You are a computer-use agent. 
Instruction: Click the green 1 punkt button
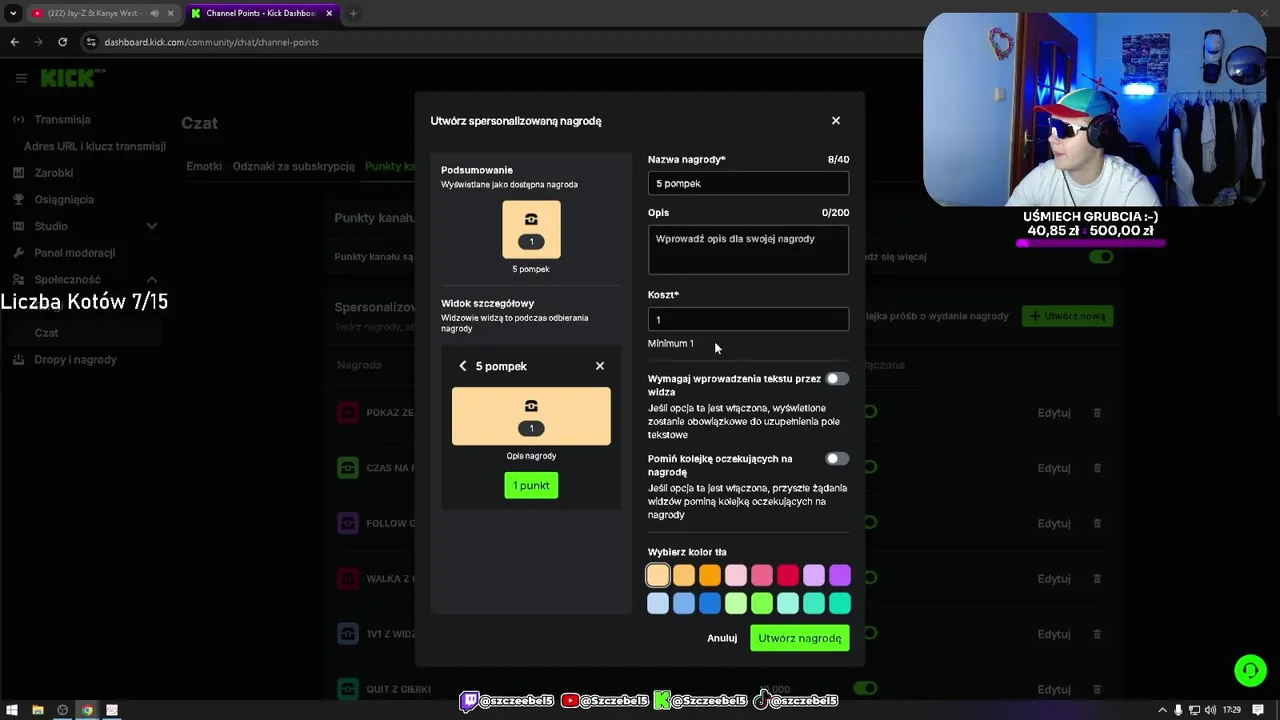point(531,486)
